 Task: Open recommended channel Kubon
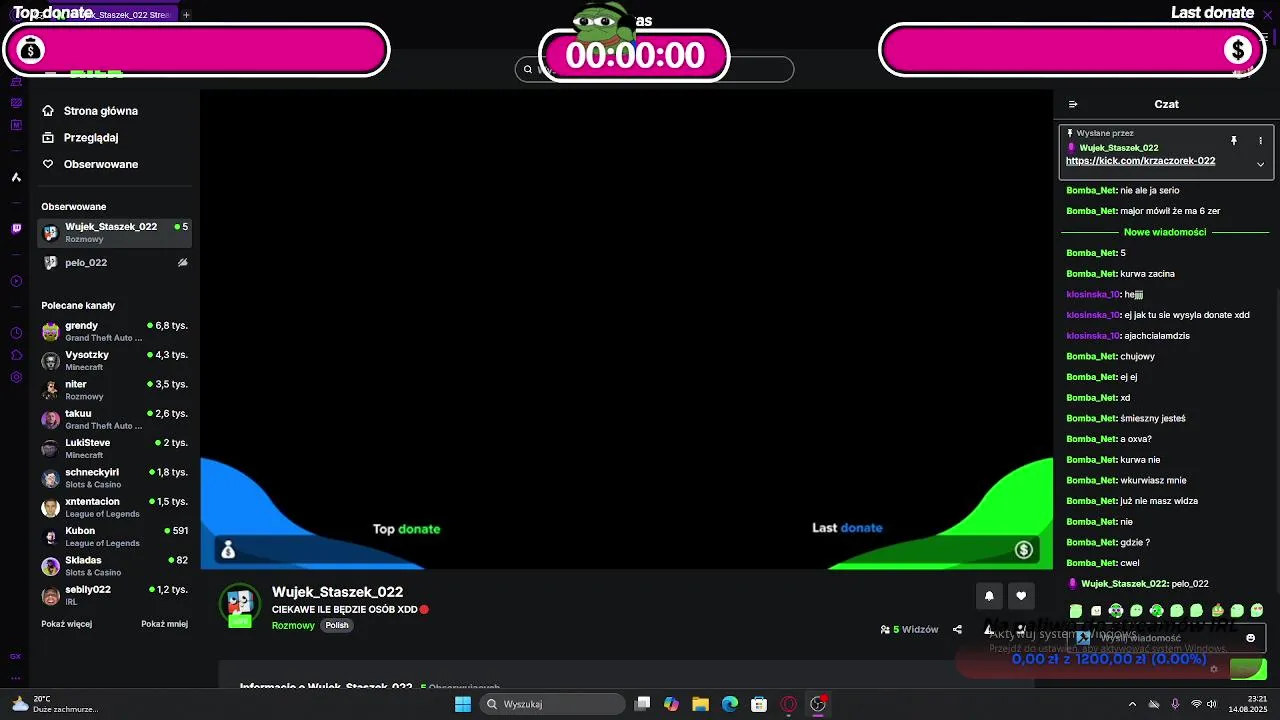coord(115,536)
